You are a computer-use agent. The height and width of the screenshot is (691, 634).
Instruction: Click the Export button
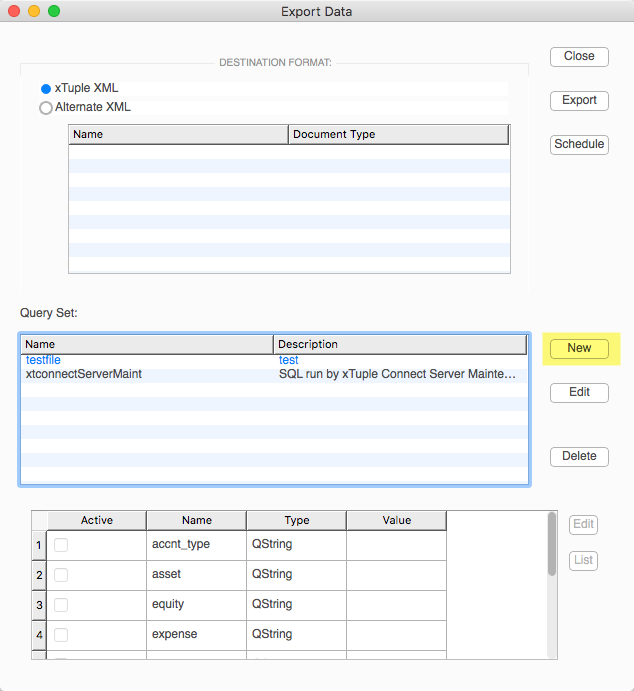click(579, 100)
